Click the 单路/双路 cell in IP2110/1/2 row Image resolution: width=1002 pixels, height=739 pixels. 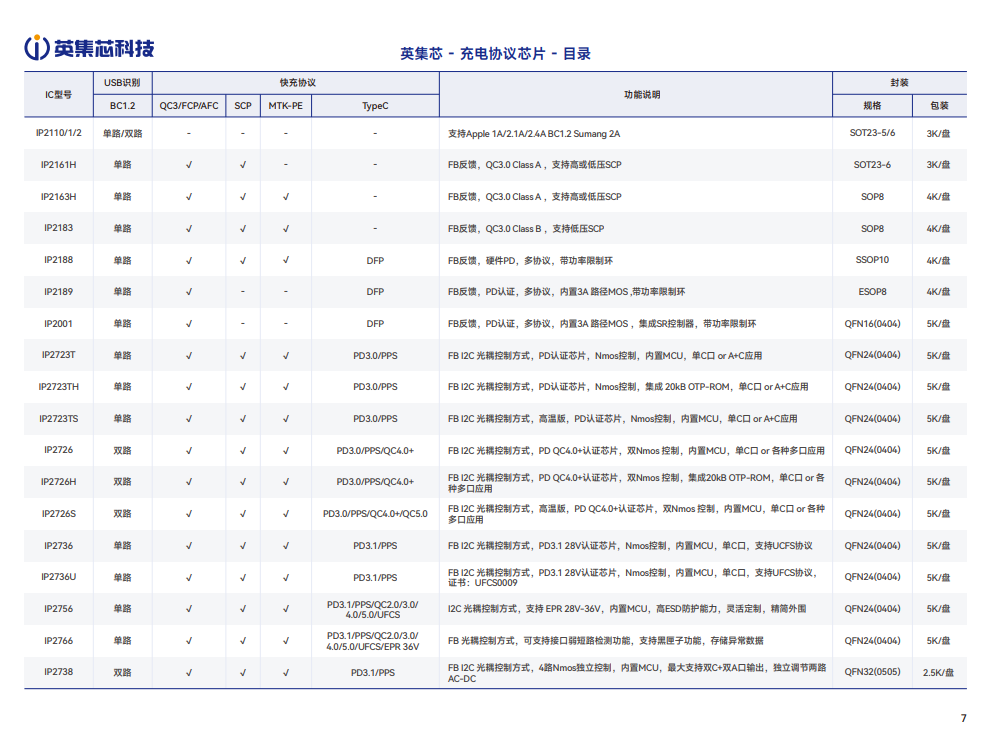point(122,134)
